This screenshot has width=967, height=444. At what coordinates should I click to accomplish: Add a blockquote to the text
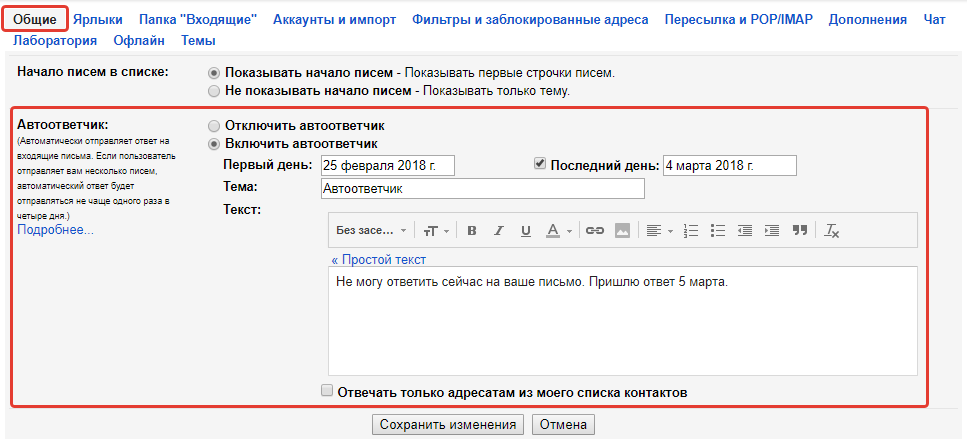(799, 230)
